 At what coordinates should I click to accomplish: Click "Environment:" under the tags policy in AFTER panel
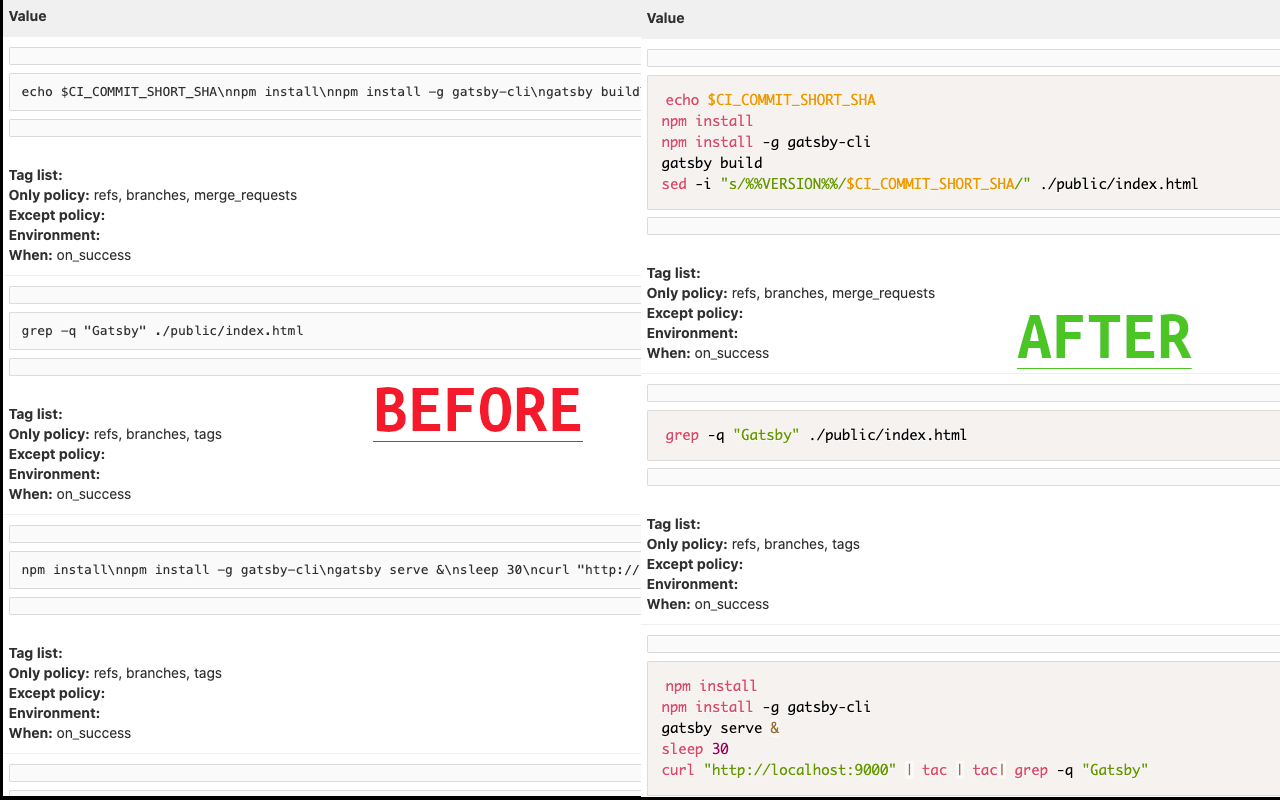[692, 584]
